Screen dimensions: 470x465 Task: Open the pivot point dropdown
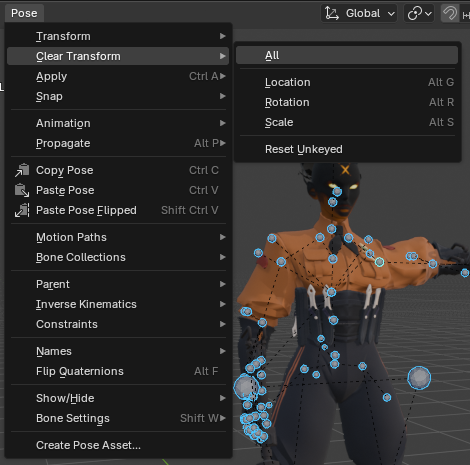point(419,13)
